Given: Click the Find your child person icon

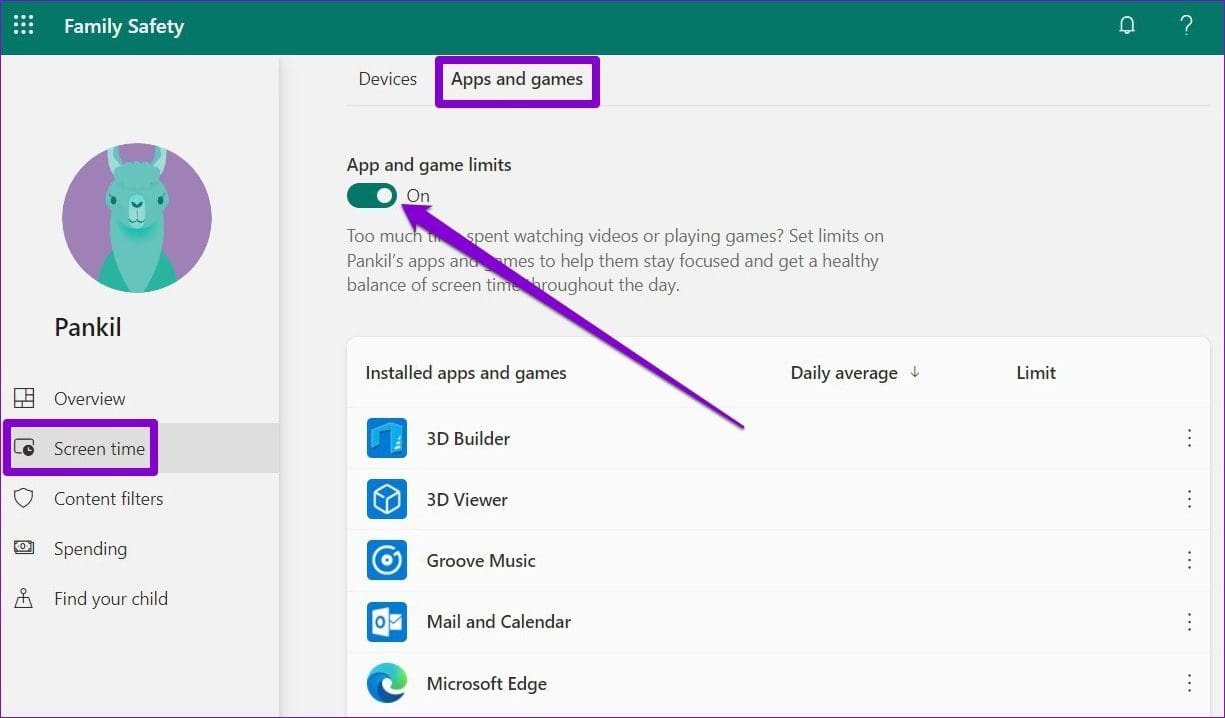Looking at the screenshot, I should (24, 598).
